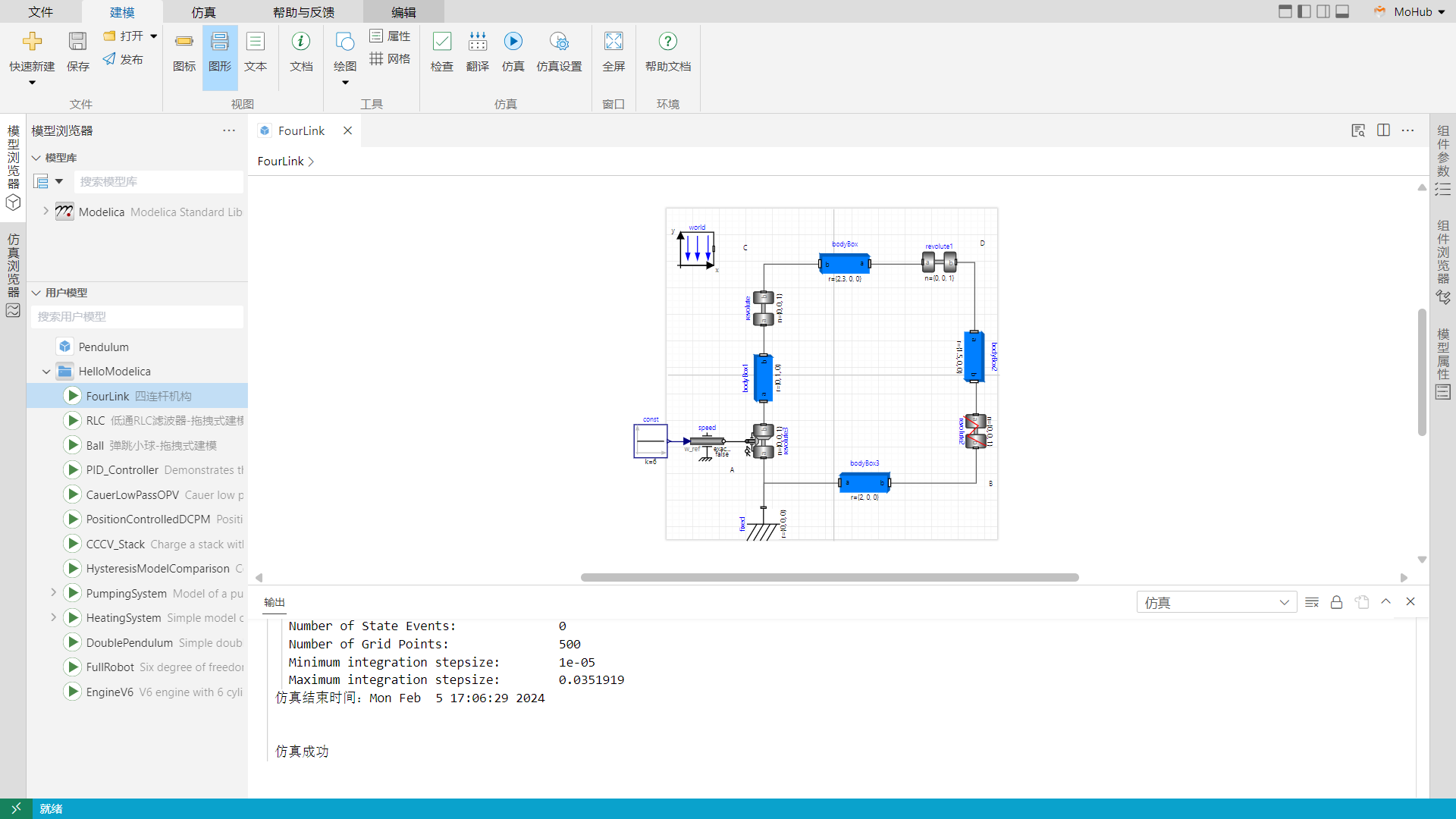Close the FourLink editor tab
The width and height of the screenshot is (1456, 819).
coord(347,130)
